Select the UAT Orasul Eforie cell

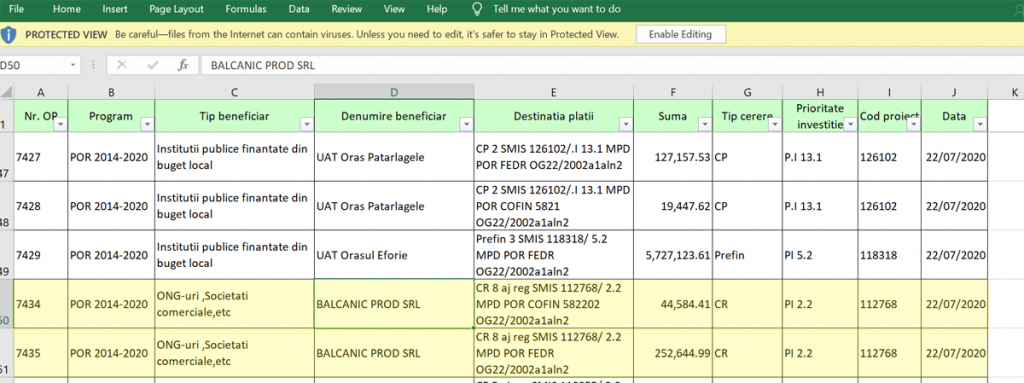pyautogui.click(x=394, y=255)
